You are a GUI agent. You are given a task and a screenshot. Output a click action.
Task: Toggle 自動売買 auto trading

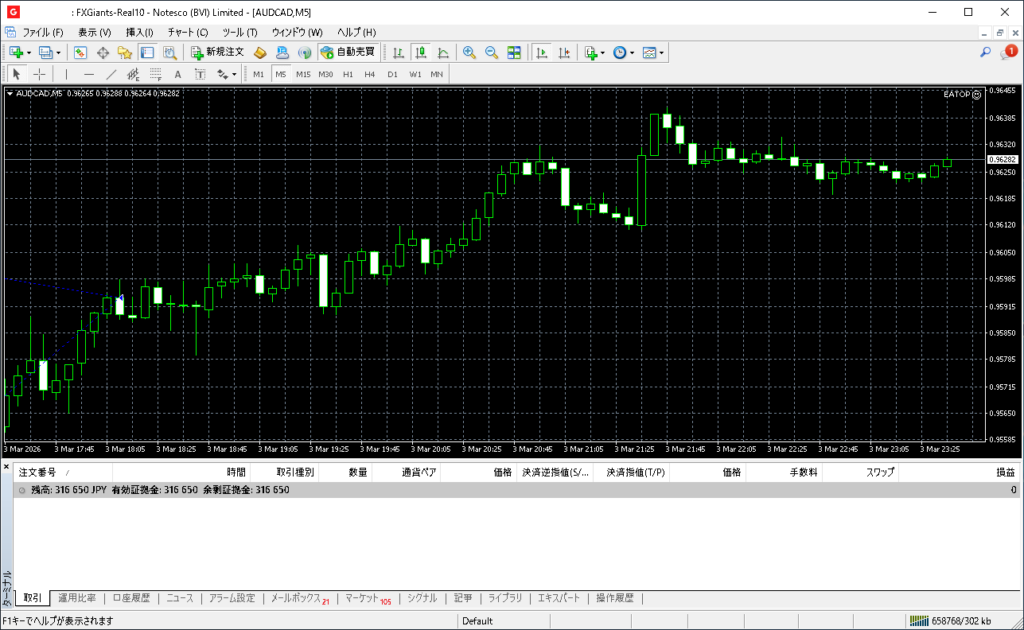347,52
